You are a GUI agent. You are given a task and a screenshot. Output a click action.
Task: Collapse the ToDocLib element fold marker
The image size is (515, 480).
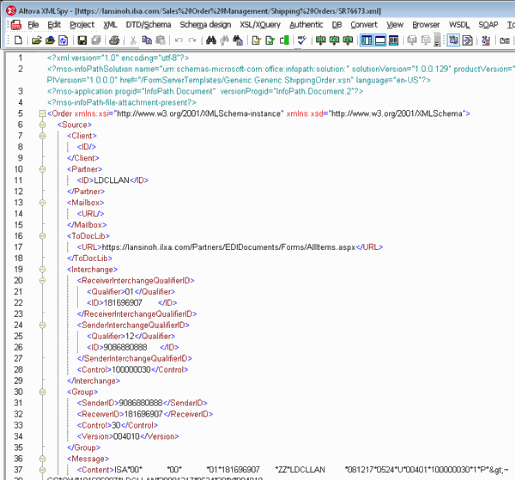42,236
